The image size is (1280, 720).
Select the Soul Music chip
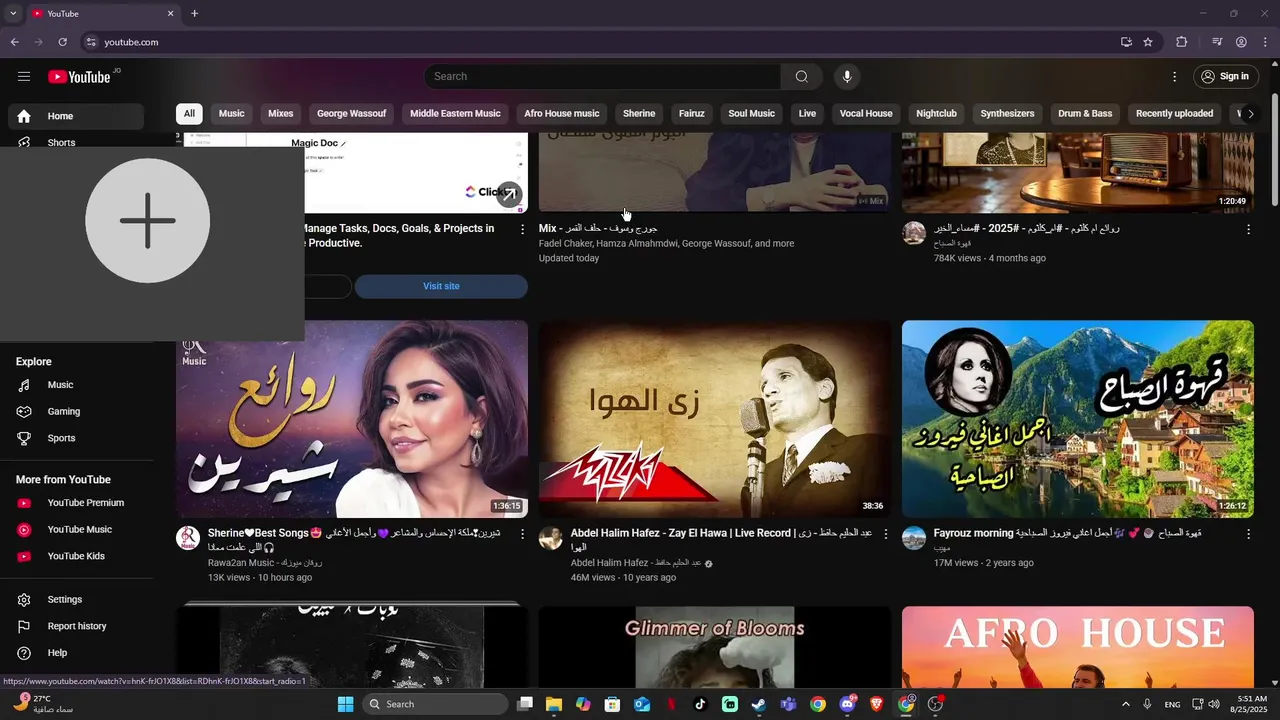tap(752, 114)
